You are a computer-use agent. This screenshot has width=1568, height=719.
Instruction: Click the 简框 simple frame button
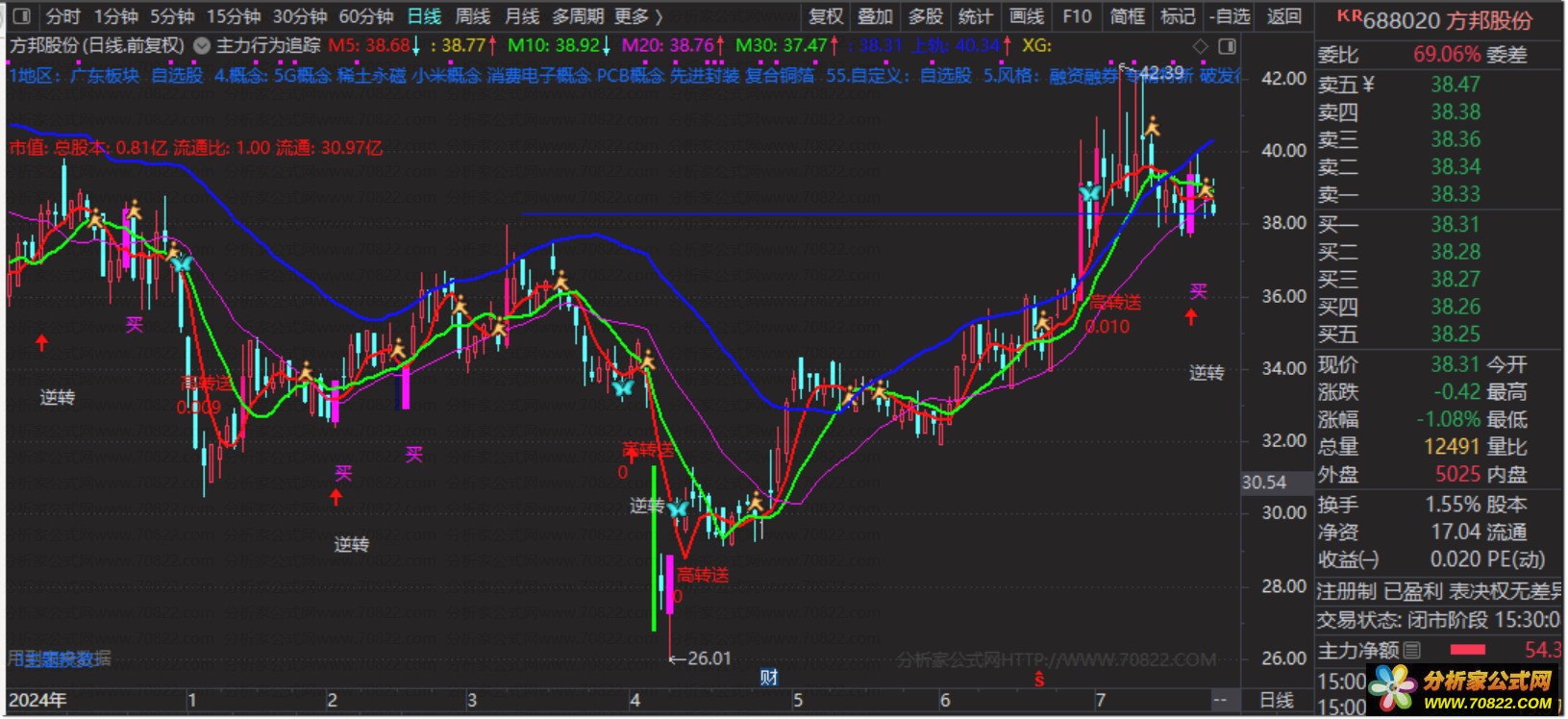tap(1128, 16)
